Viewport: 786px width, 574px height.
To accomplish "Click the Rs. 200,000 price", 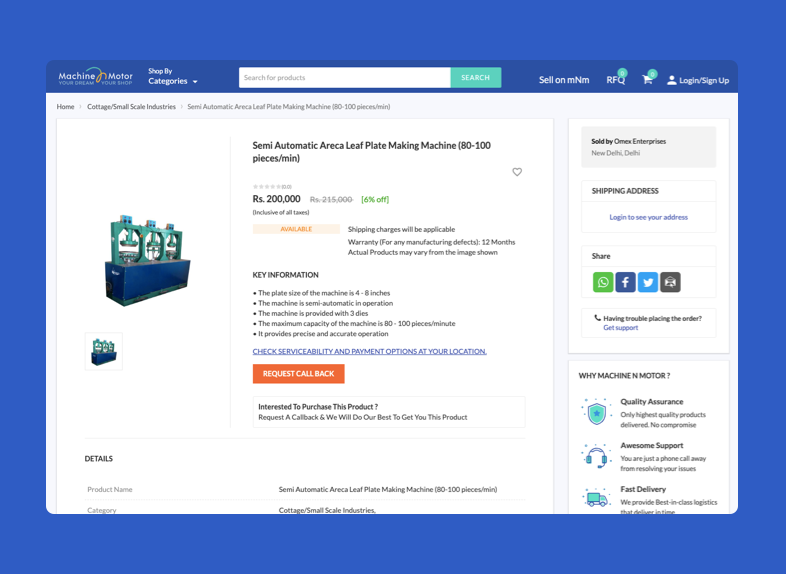I will click(x=276, y=199).
